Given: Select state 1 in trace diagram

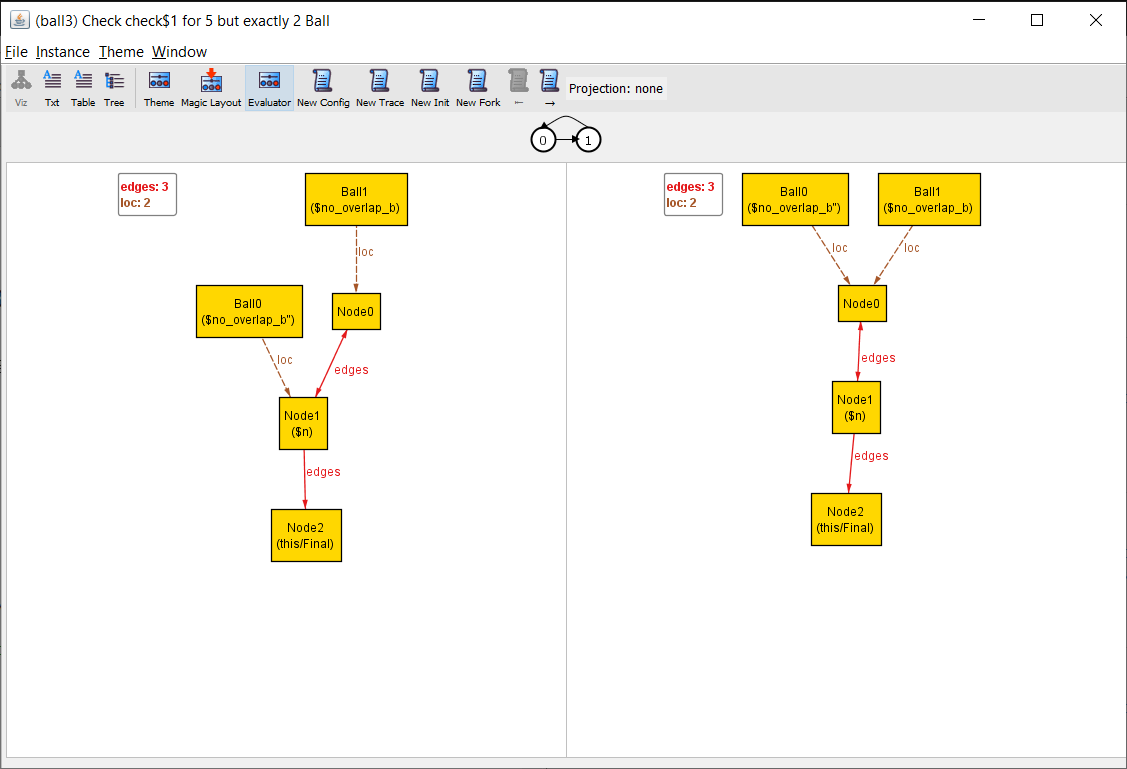Looking at the screenshot, I should pos(588,140).
